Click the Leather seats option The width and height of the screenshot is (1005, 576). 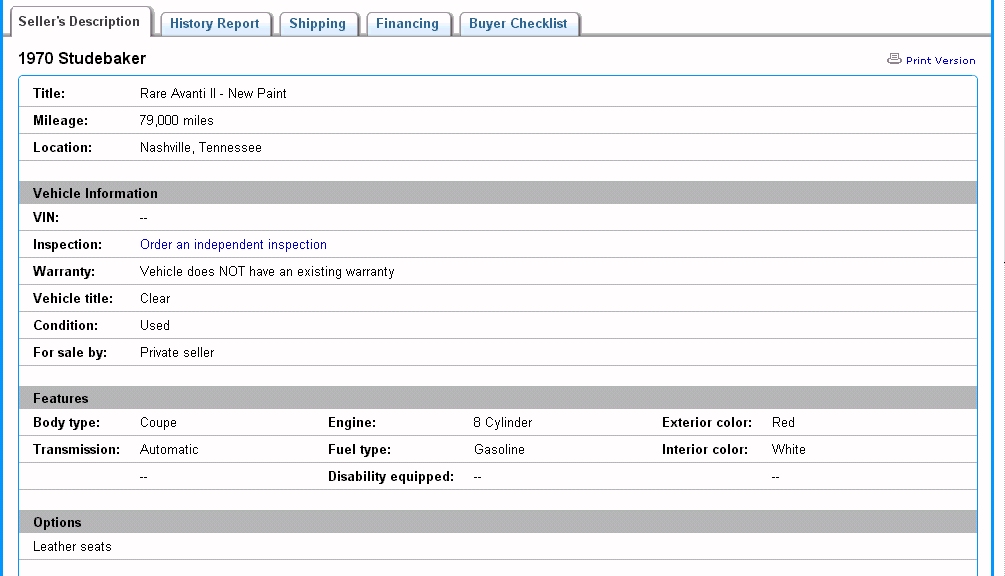72,547
